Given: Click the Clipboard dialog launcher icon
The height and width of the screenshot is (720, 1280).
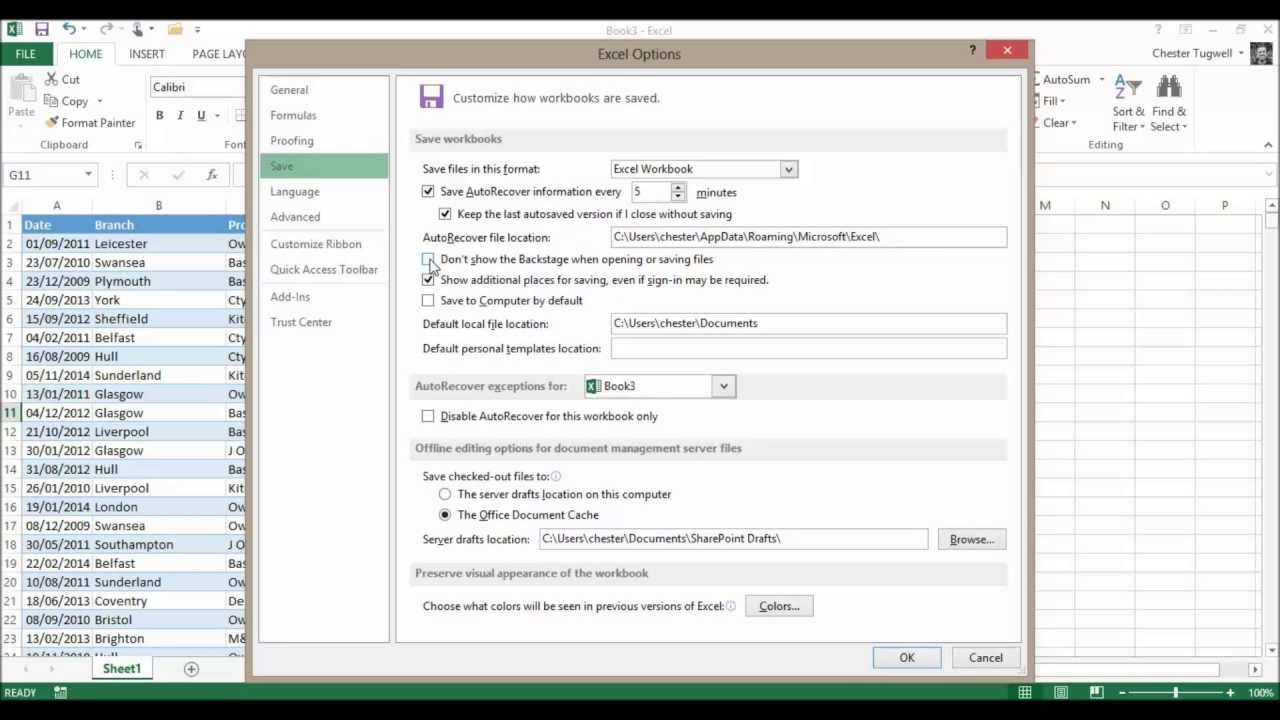Looking at the screenshot, I should coord(138,146).
